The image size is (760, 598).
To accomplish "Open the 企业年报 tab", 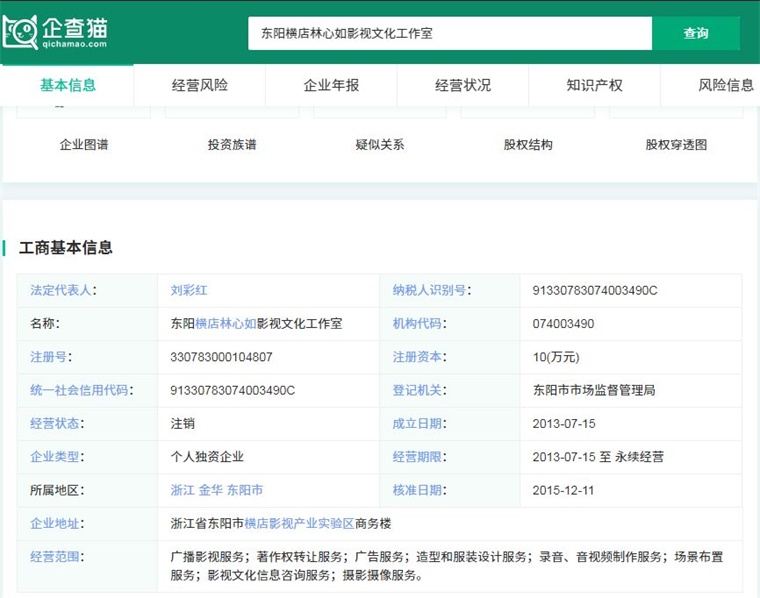I will tap(331, 85).
